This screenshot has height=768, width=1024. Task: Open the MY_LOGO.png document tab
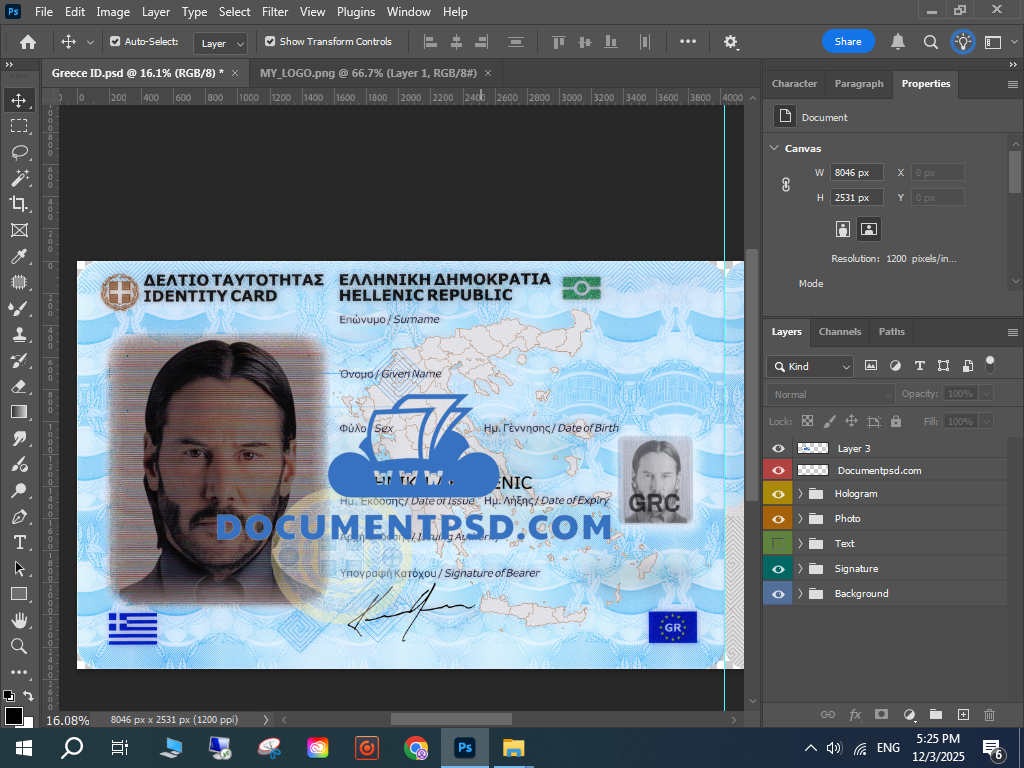point(368,74)
